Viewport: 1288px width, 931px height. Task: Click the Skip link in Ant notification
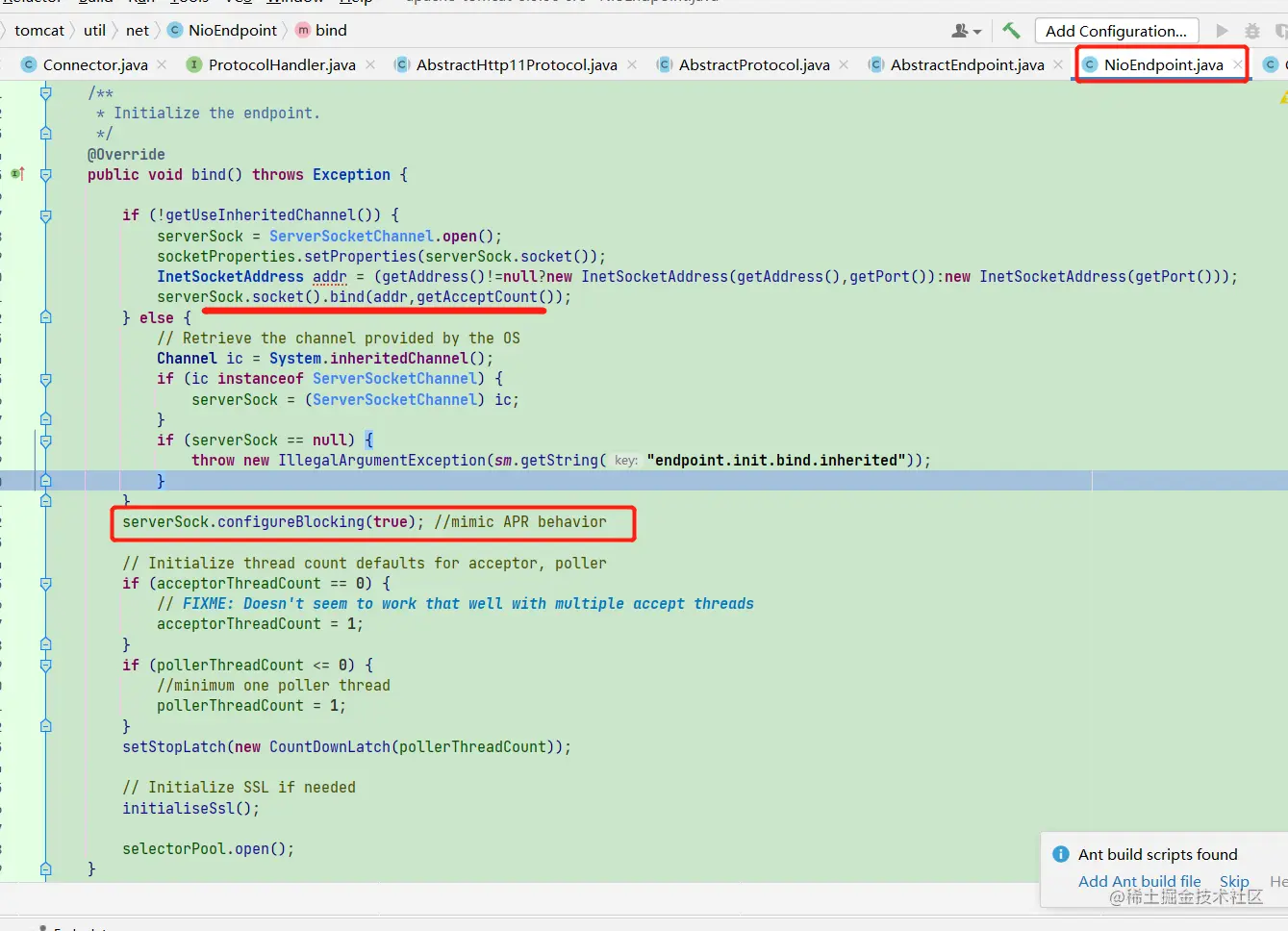1234,881
